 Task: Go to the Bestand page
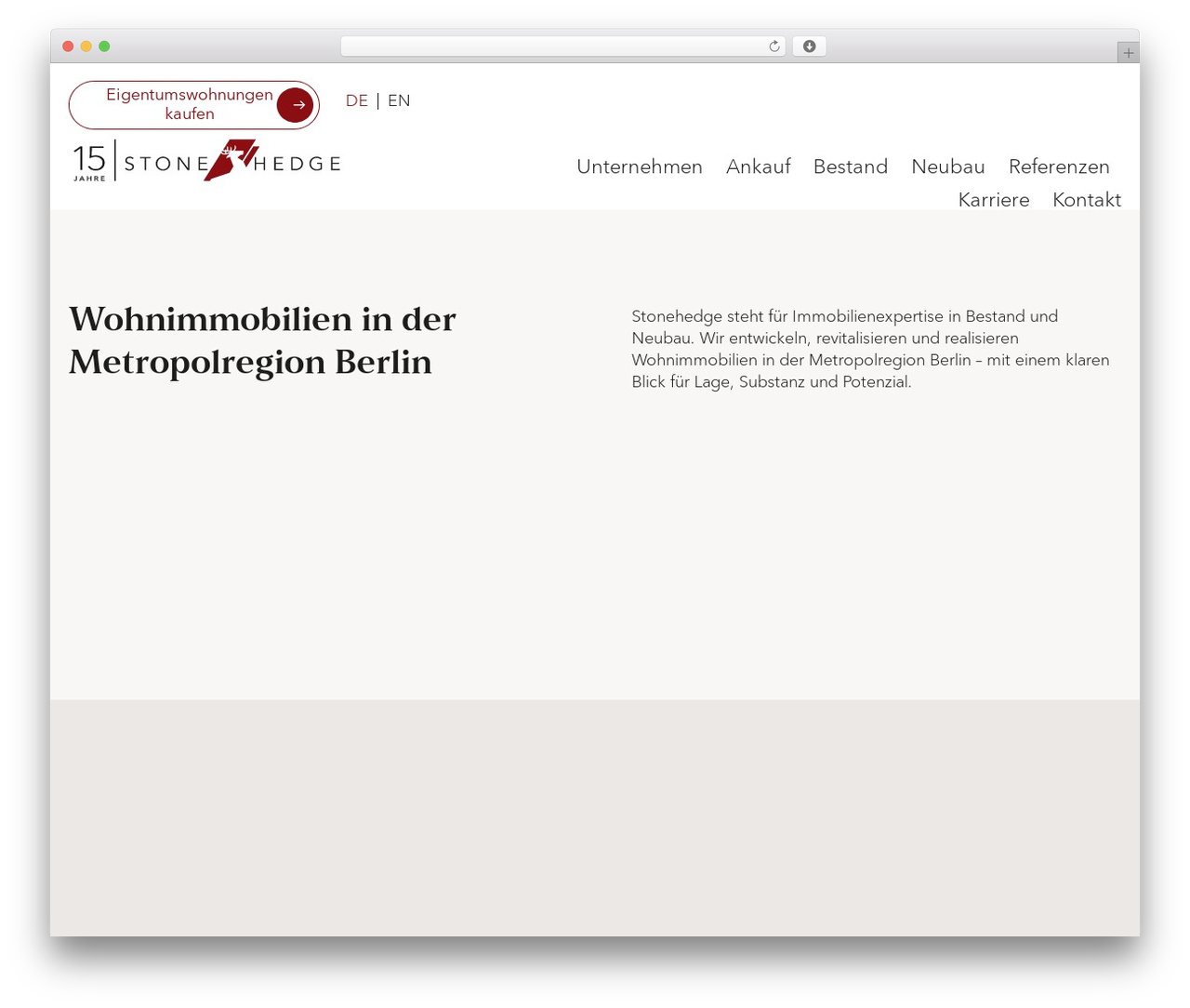[x=851, y=166]
